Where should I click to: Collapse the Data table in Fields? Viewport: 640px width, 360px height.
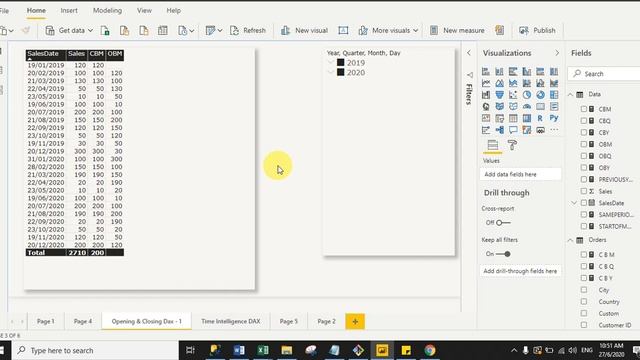coord(570,94)
